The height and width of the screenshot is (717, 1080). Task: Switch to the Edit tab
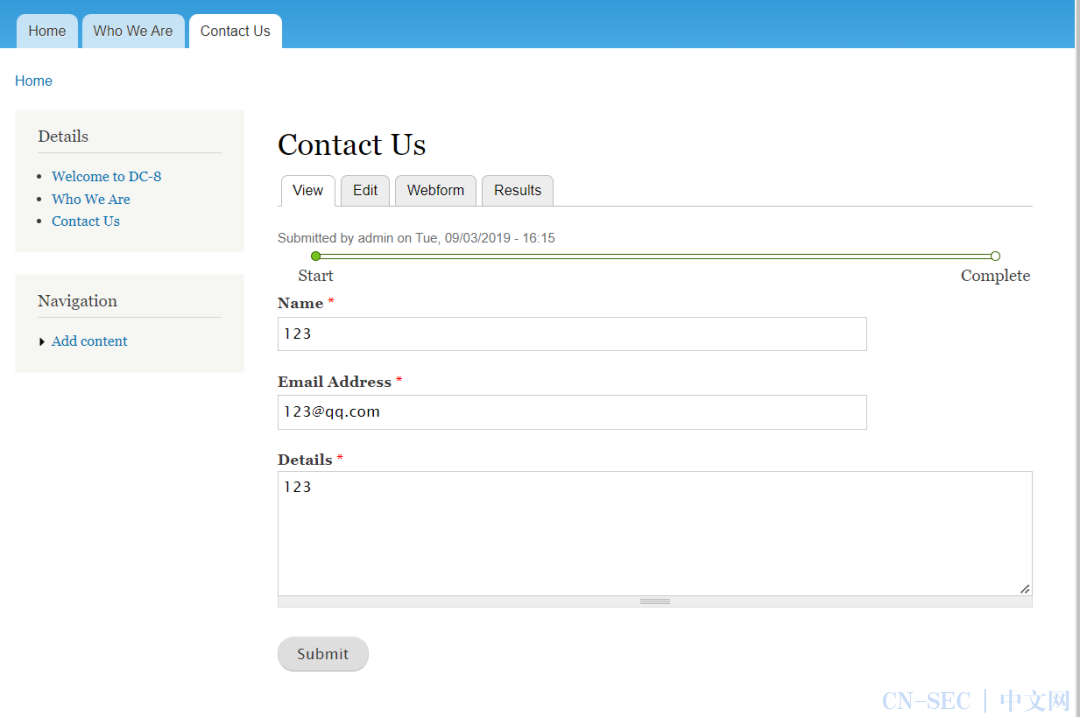pos(365,191)
